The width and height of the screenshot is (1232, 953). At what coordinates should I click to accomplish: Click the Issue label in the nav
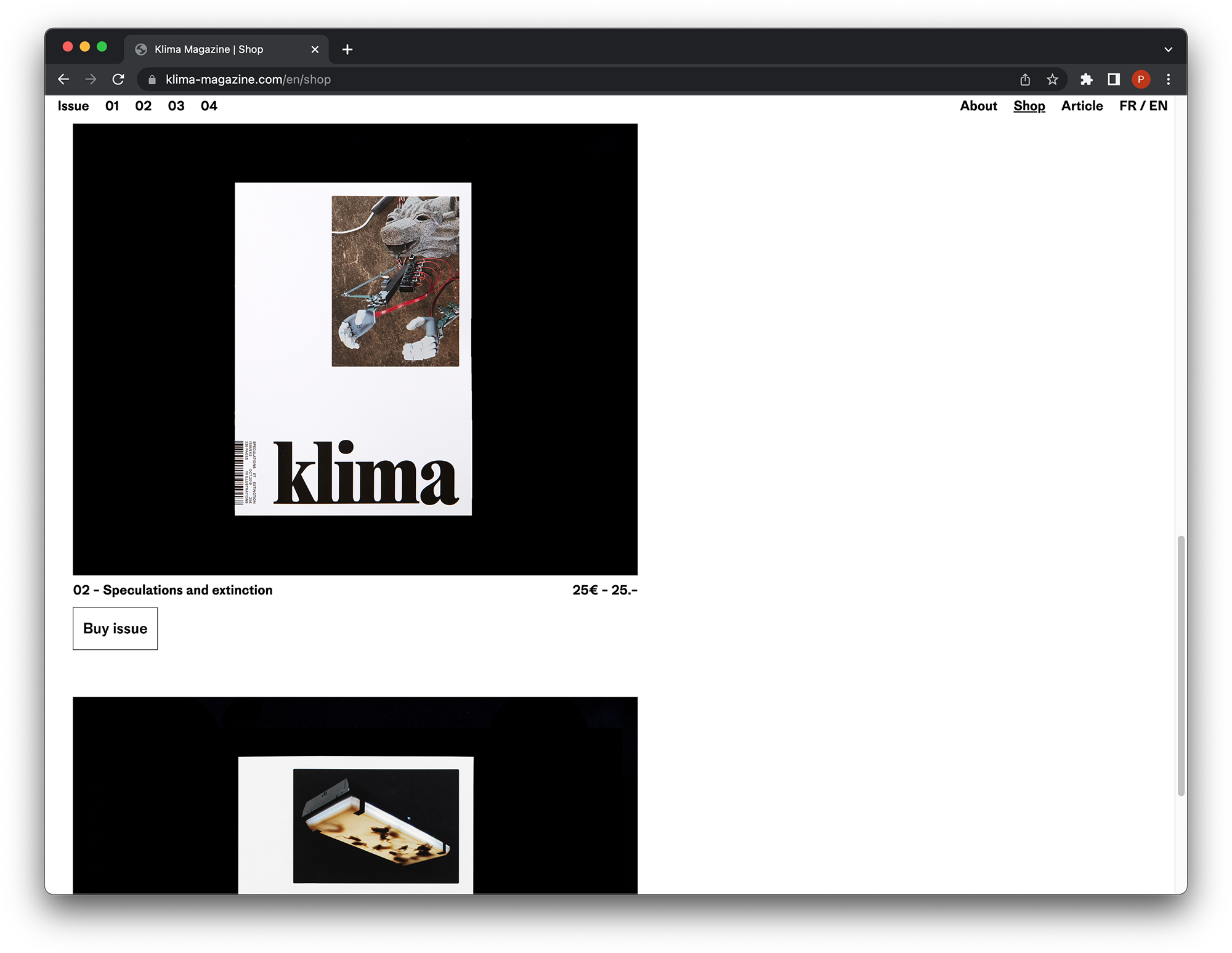coord(73,106)
